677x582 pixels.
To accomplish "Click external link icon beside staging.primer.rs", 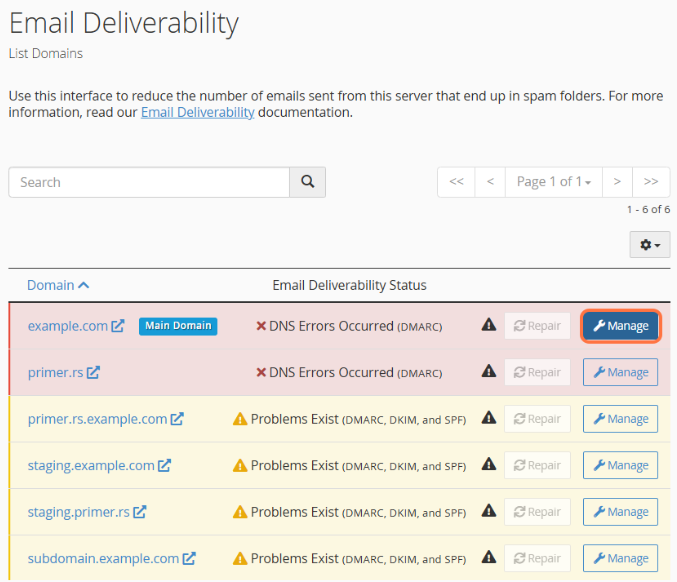I will tap(140, 512).
